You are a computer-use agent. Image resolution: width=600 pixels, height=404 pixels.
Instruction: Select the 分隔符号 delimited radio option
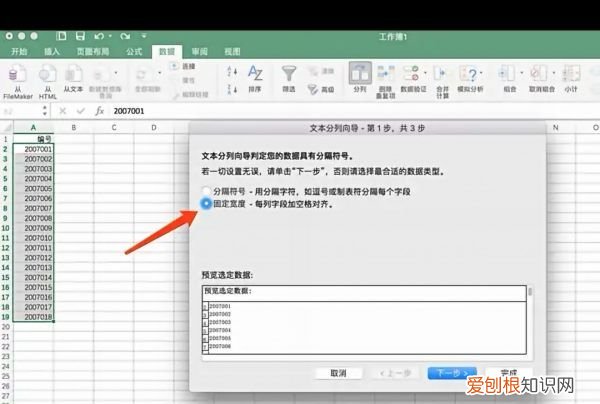[206, 191]
